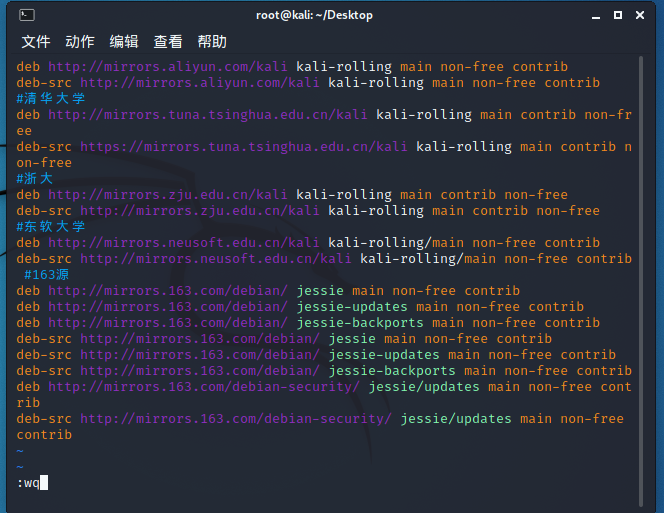Click the wrapped 'ee' line fragment
Screen dimensions: 664x513
tap(24, 131)
